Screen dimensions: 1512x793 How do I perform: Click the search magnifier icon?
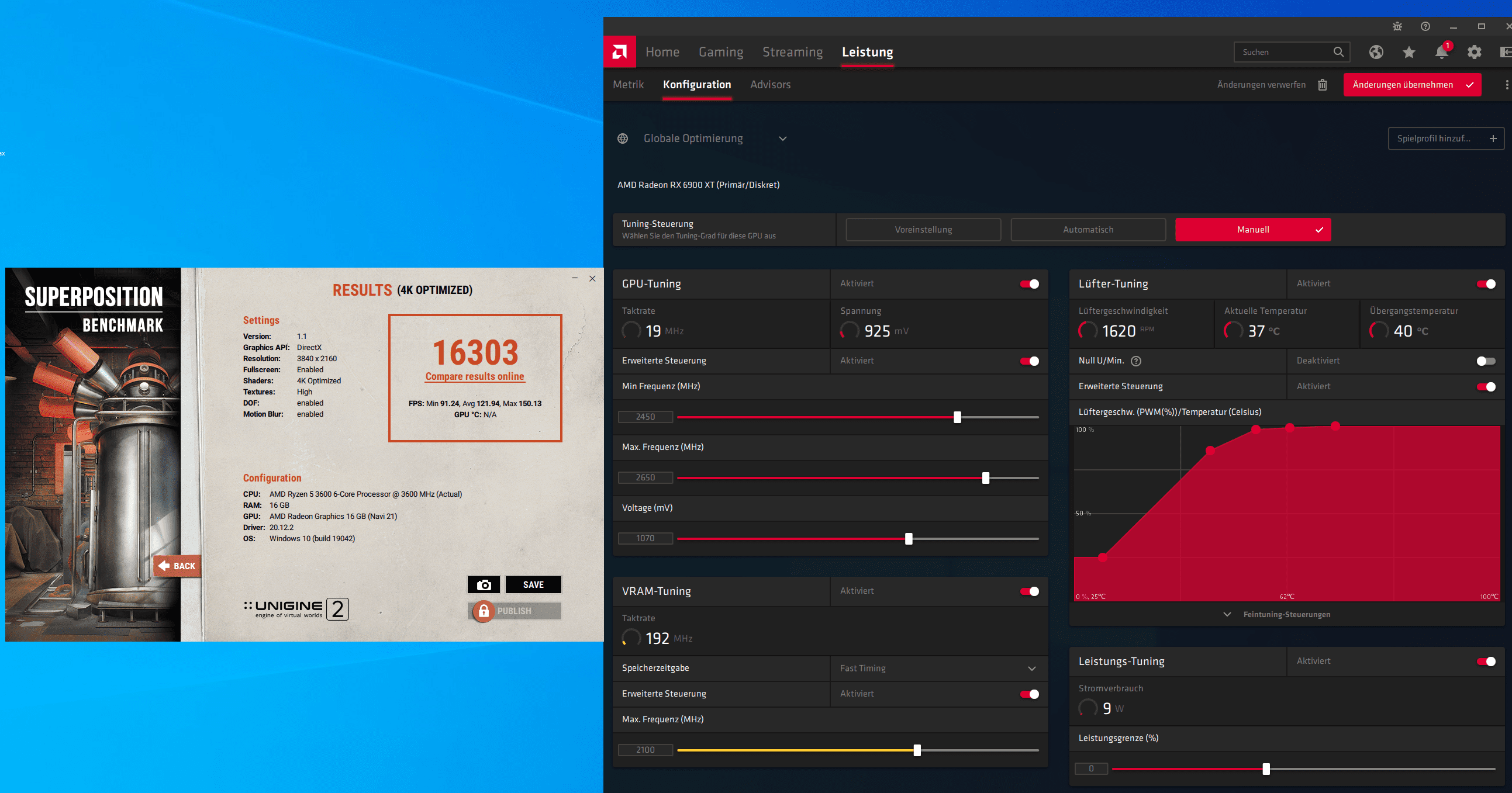1338,51
